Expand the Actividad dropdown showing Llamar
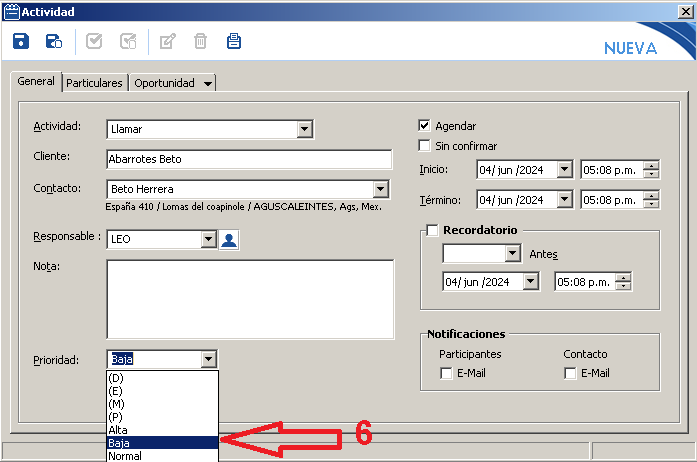Image resolution: width=697 pixels, height=462 pixels. tap(305, 129)
